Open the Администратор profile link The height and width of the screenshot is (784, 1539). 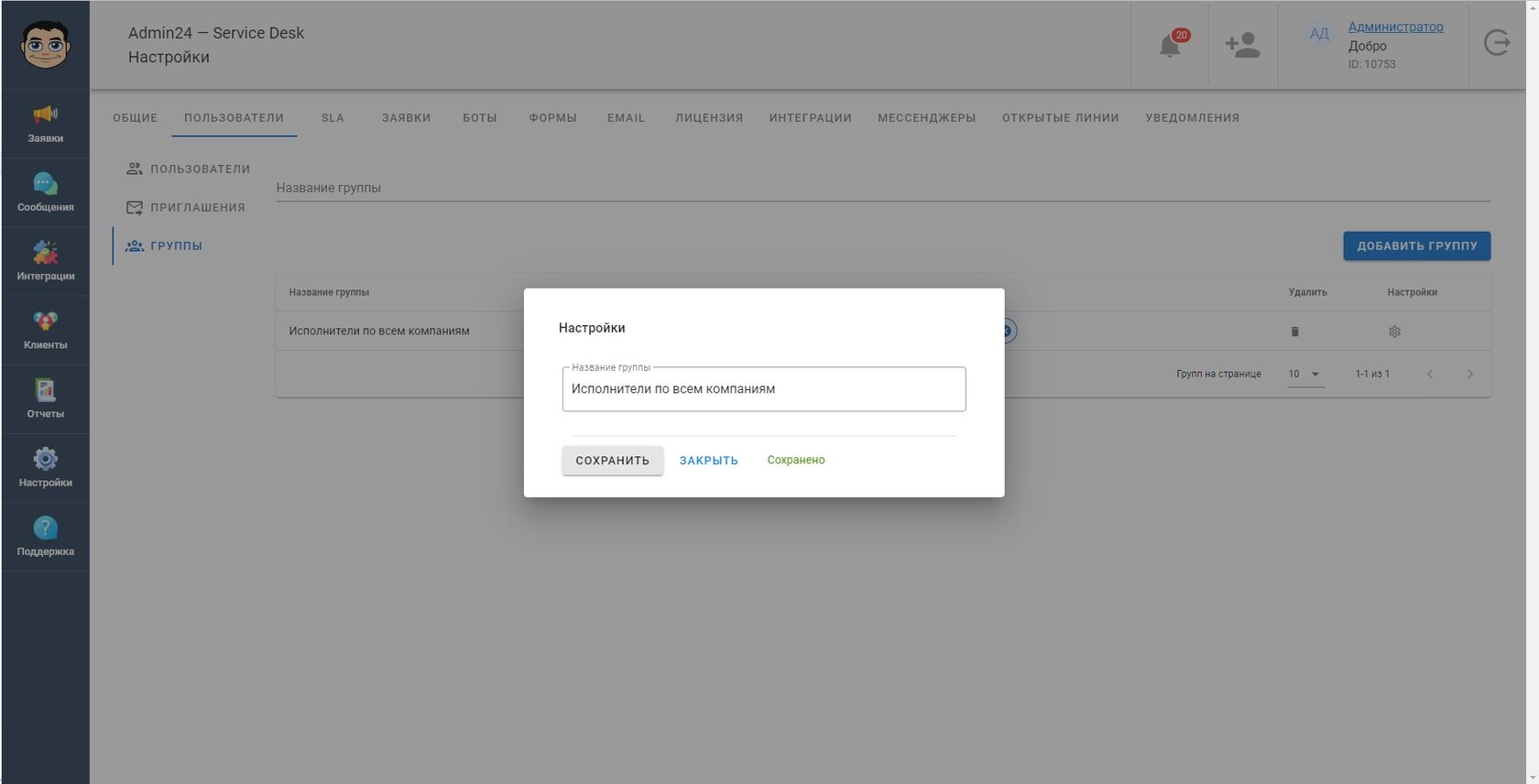(1395, 27)
